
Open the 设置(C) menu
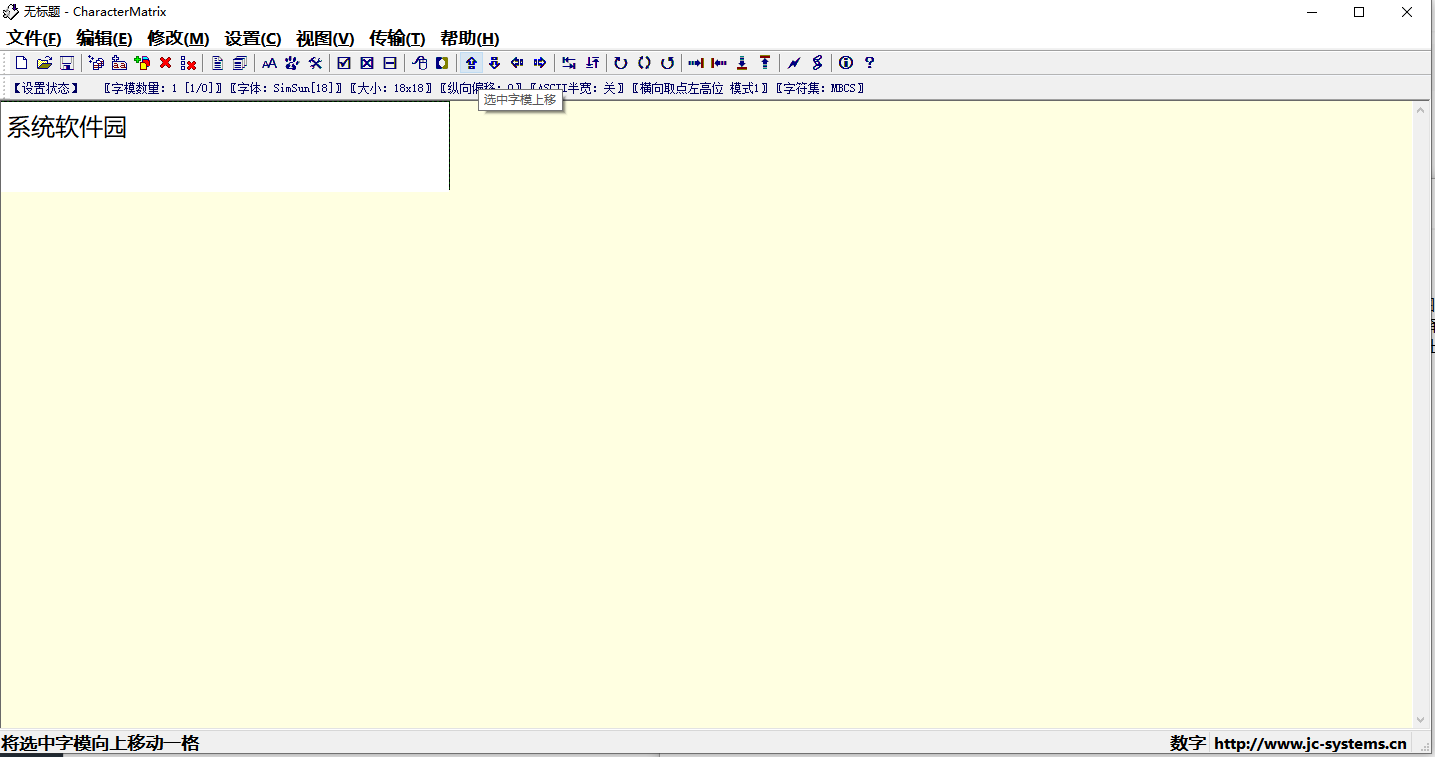(x=253, y=39)
